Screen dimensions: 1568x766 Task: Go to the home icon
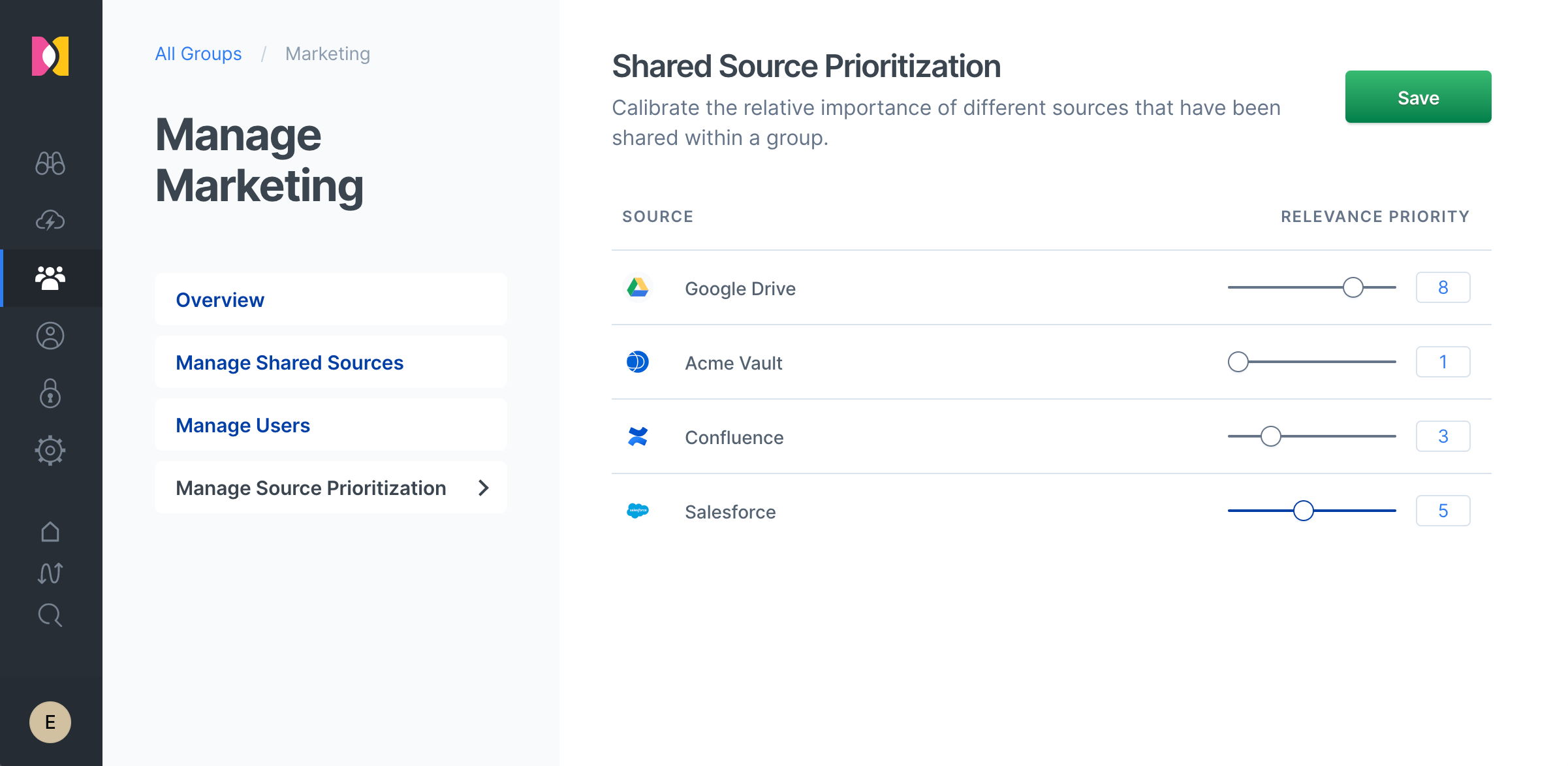point(50,532)
